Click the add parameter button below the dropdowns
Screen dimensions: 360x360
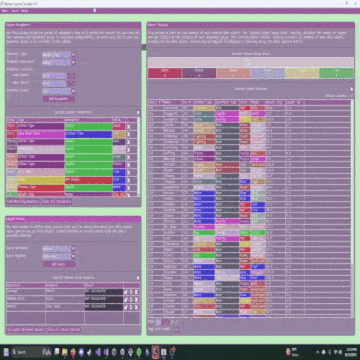point(59,99)
